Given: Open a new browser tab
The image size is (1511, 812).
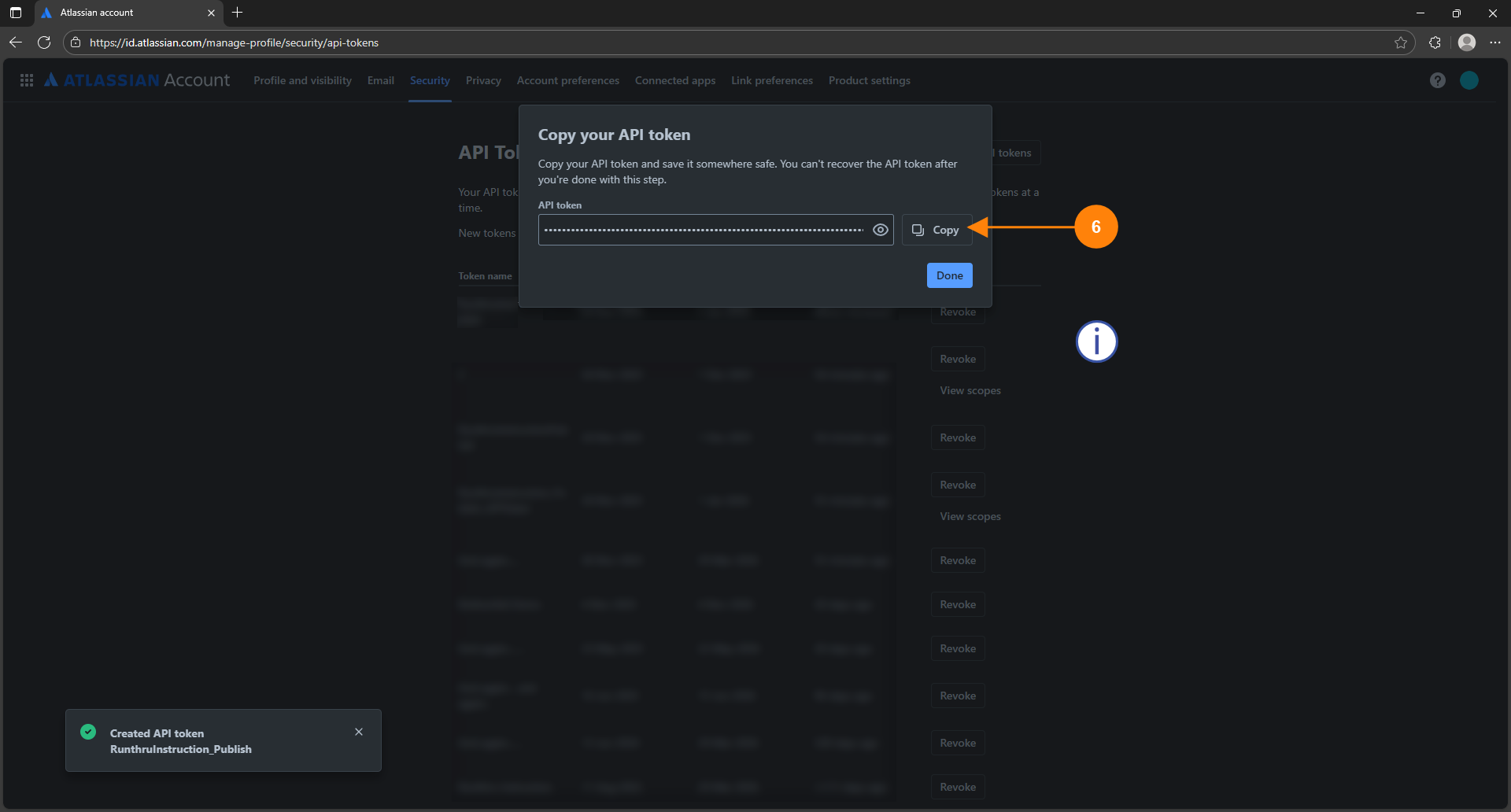Looking at the screenshot, I should tap(238, 13).
